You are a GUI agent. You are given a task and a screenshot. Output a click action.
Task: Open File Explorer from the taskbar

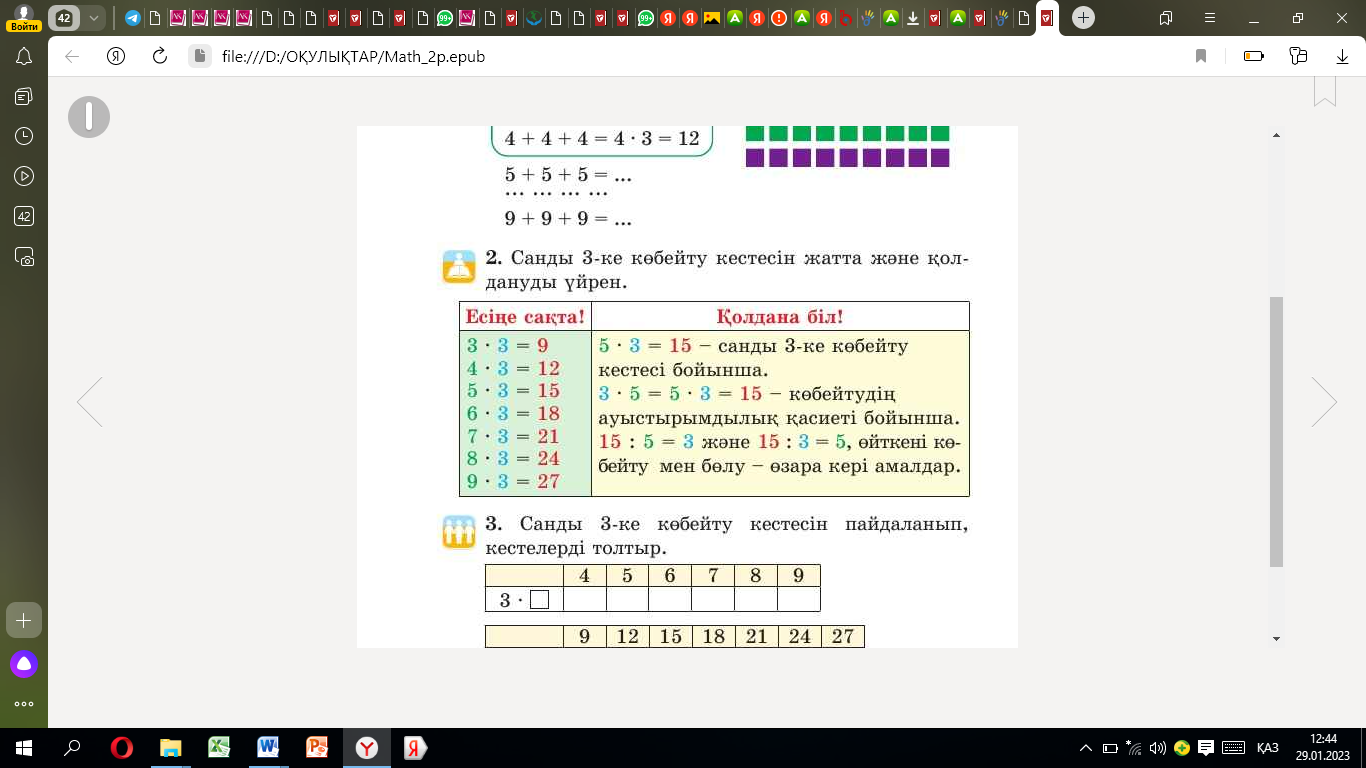(x=171, y=748)
